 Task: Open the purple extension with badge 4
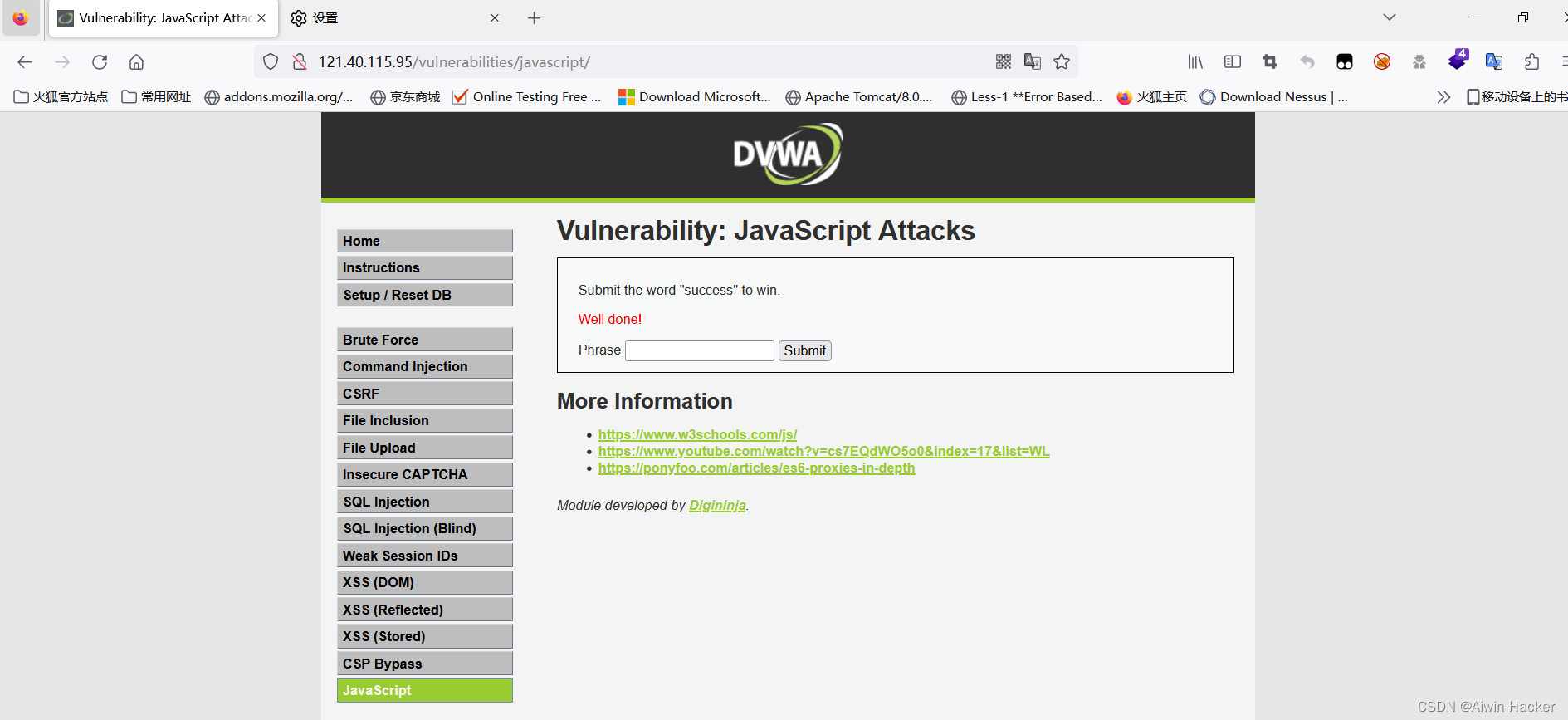1458,60
